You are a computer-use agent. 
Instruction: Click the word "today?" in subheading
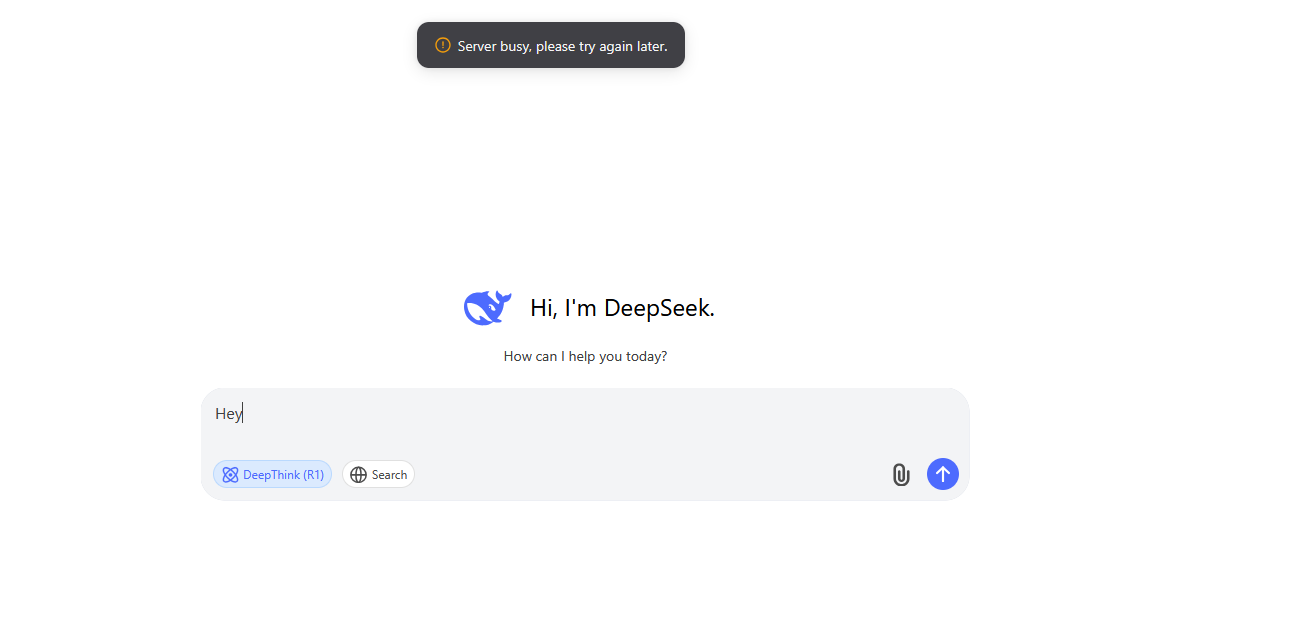pyautogui.click(x=646, y=356)
